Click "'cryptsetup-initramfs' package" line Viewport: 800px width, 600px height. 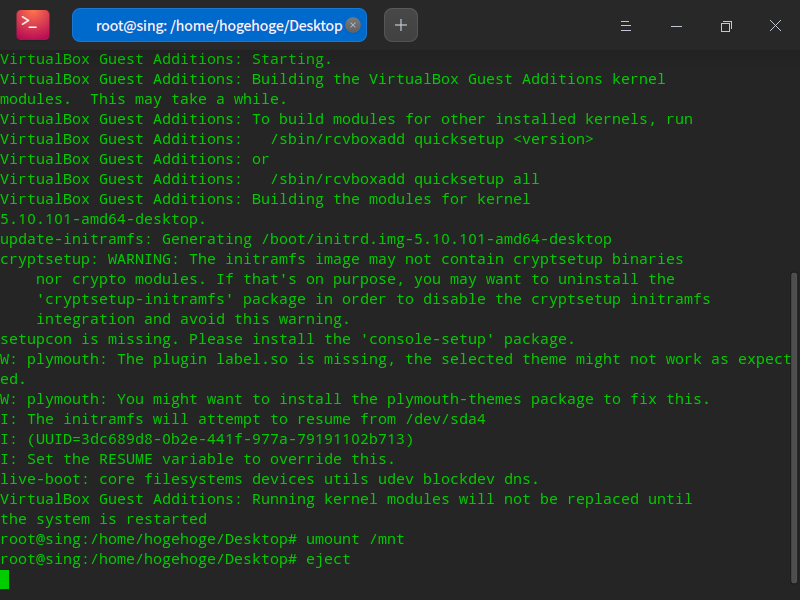[x=373, y=299]
